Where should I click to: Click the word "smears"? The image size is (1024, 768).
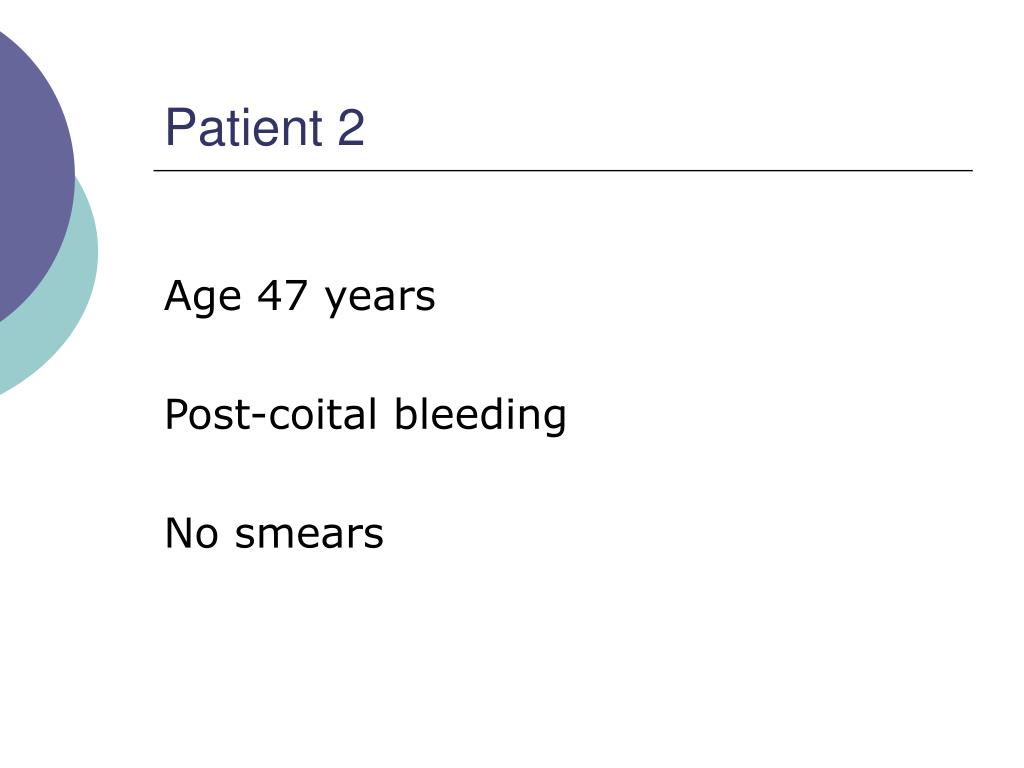click(309, 534)
